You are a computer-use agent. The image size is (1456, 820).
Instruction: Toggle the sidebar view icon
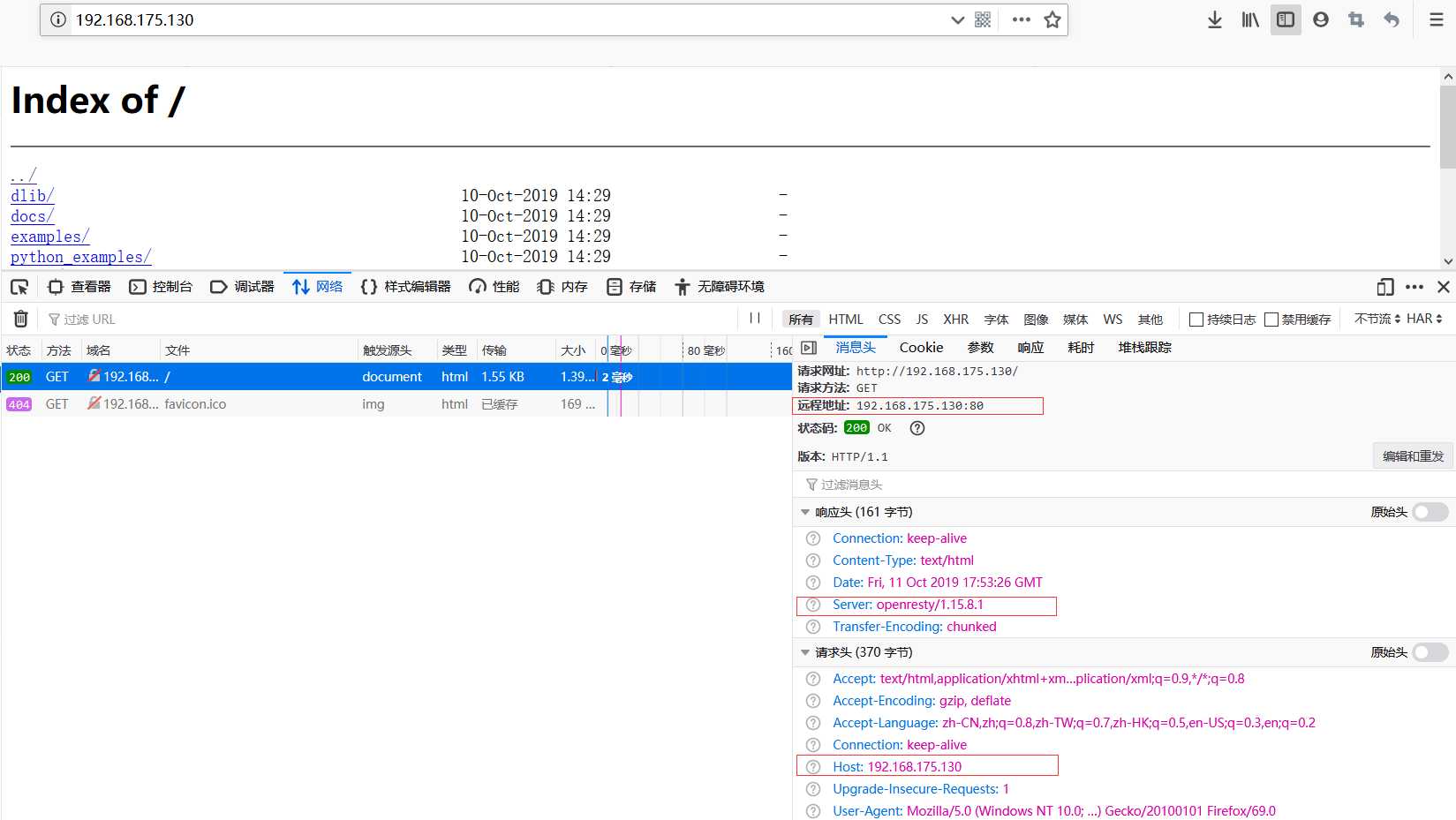click(1286, 19)
